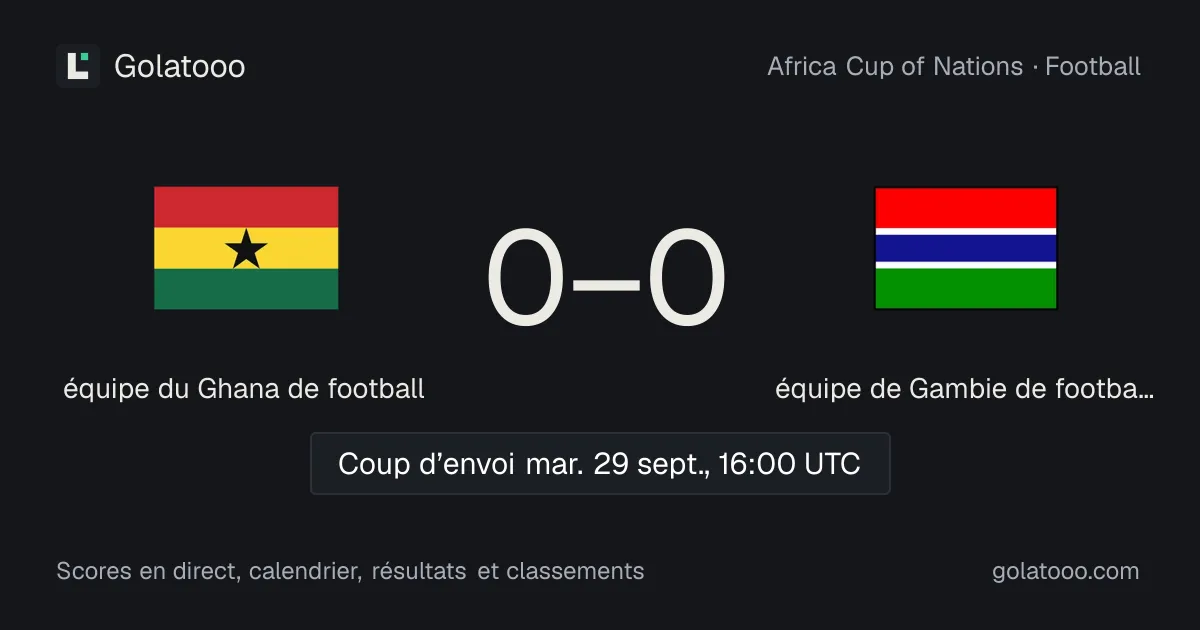The image size is (1200, 630).
Task: Click Ghana's score digit on the left
Action: click(x=526, y=279)
